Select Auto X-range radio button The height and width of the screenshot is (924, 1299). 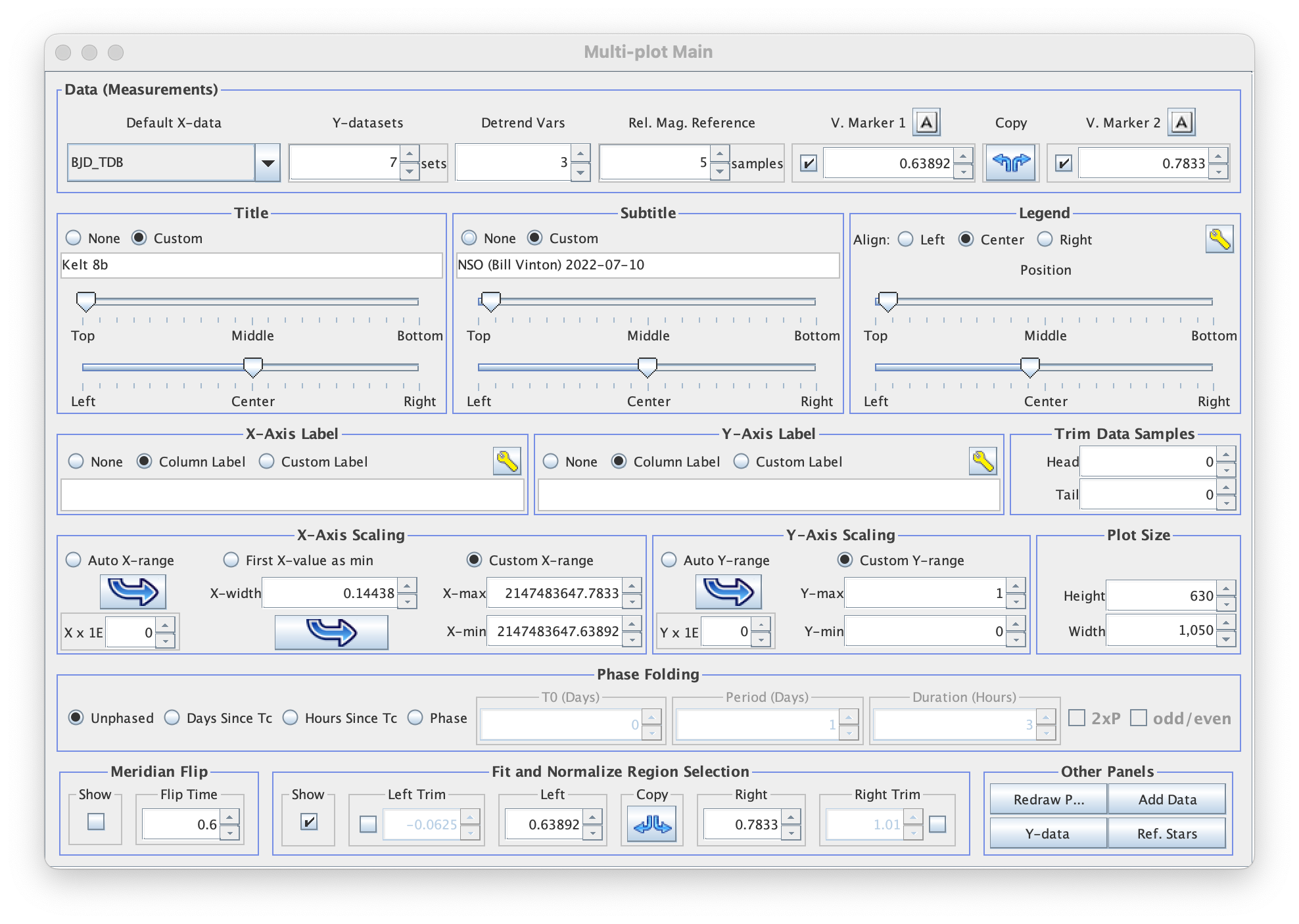[x=74, y=560]
